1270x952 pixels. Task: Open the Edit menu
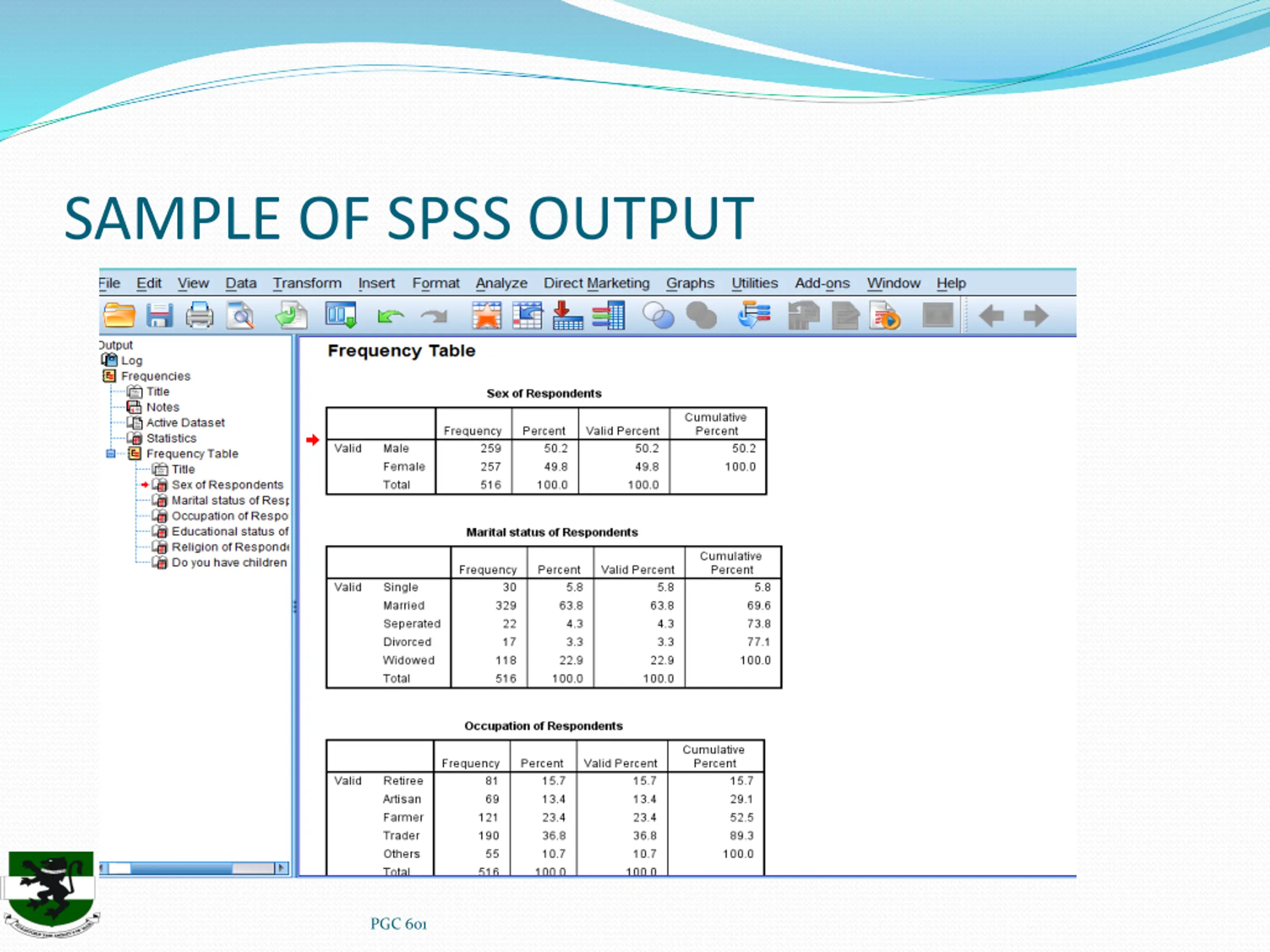[x=149, y=284]
